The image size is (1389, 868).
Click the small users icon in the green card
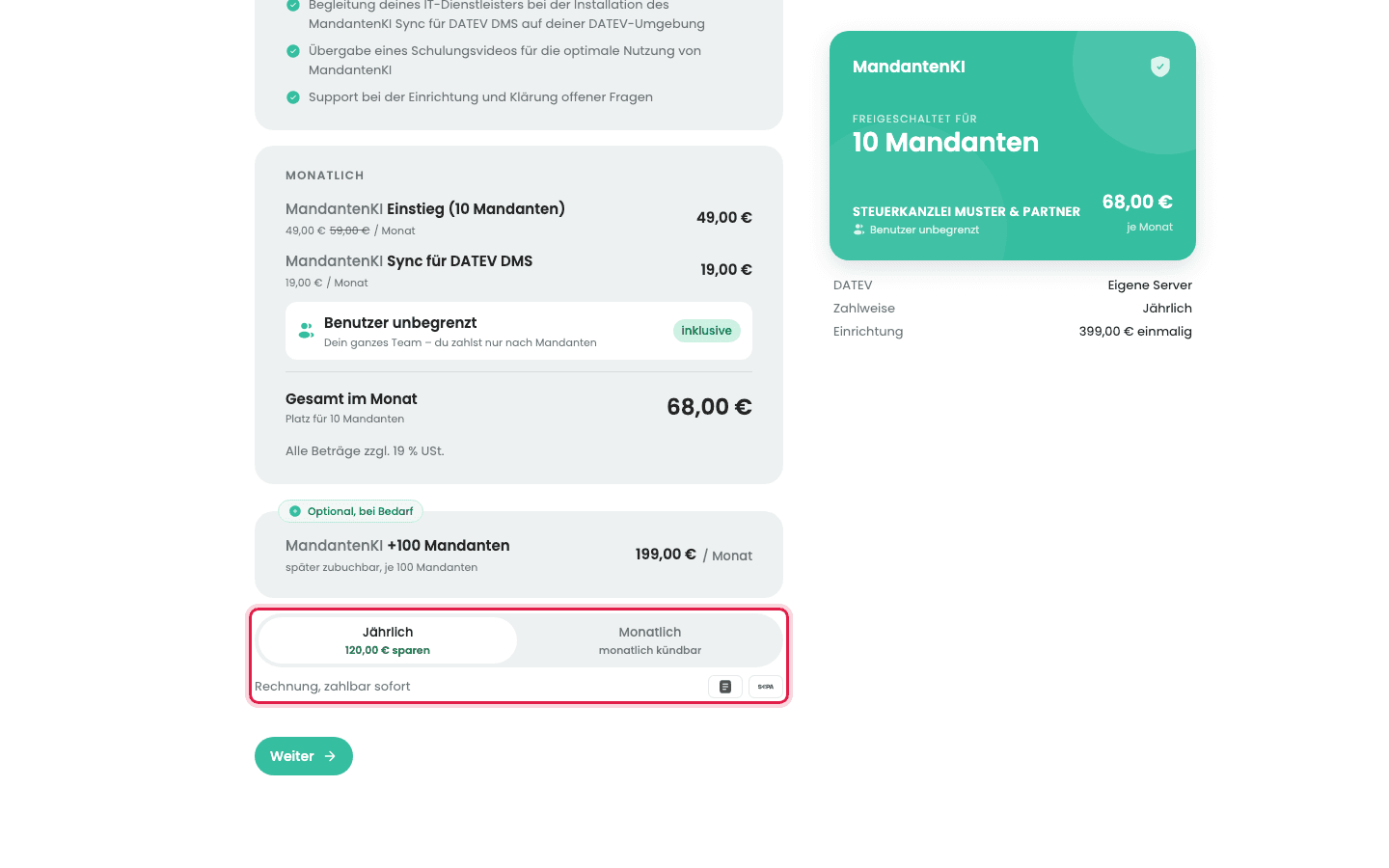tap(858, 230)
